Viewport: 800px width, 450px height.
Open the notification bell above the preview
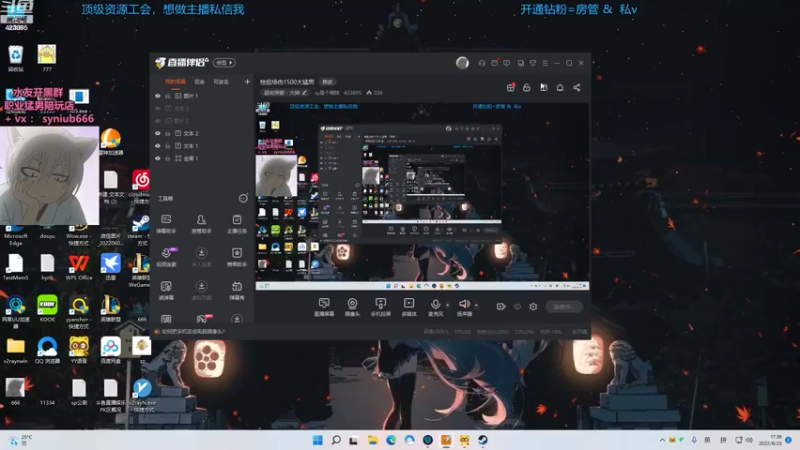pos(560,88)
